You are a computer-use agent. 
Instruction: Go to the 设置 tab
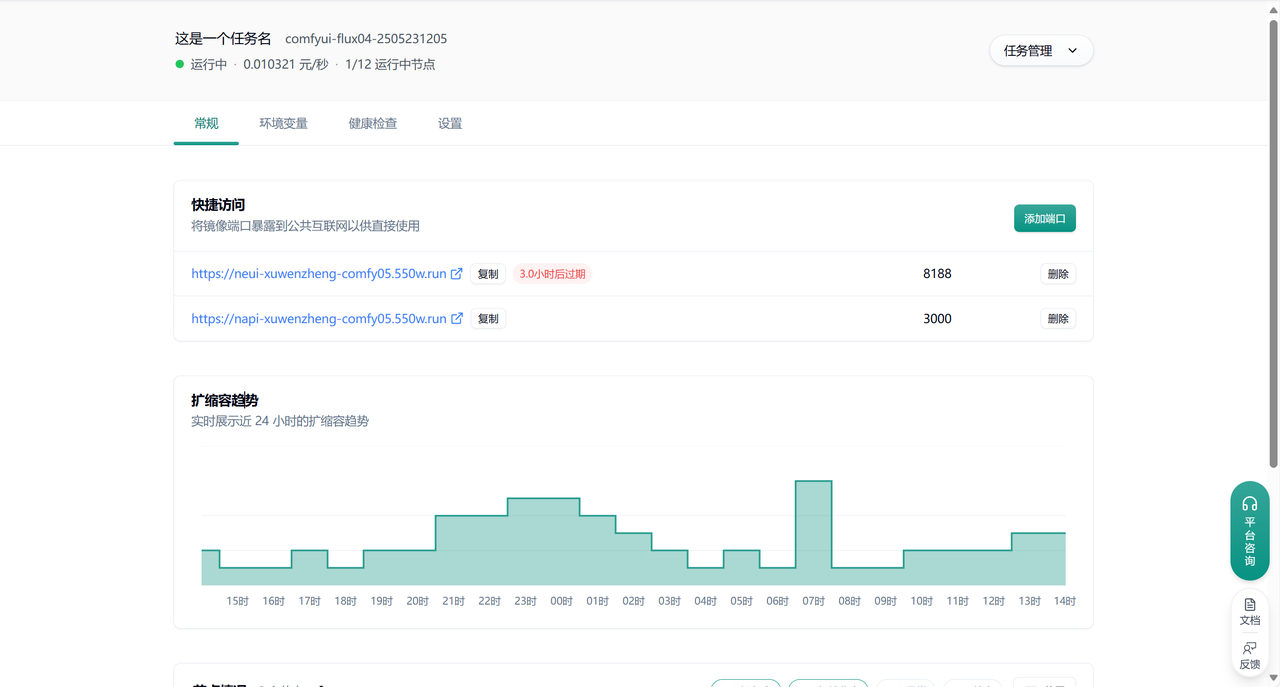click(450, 124)
